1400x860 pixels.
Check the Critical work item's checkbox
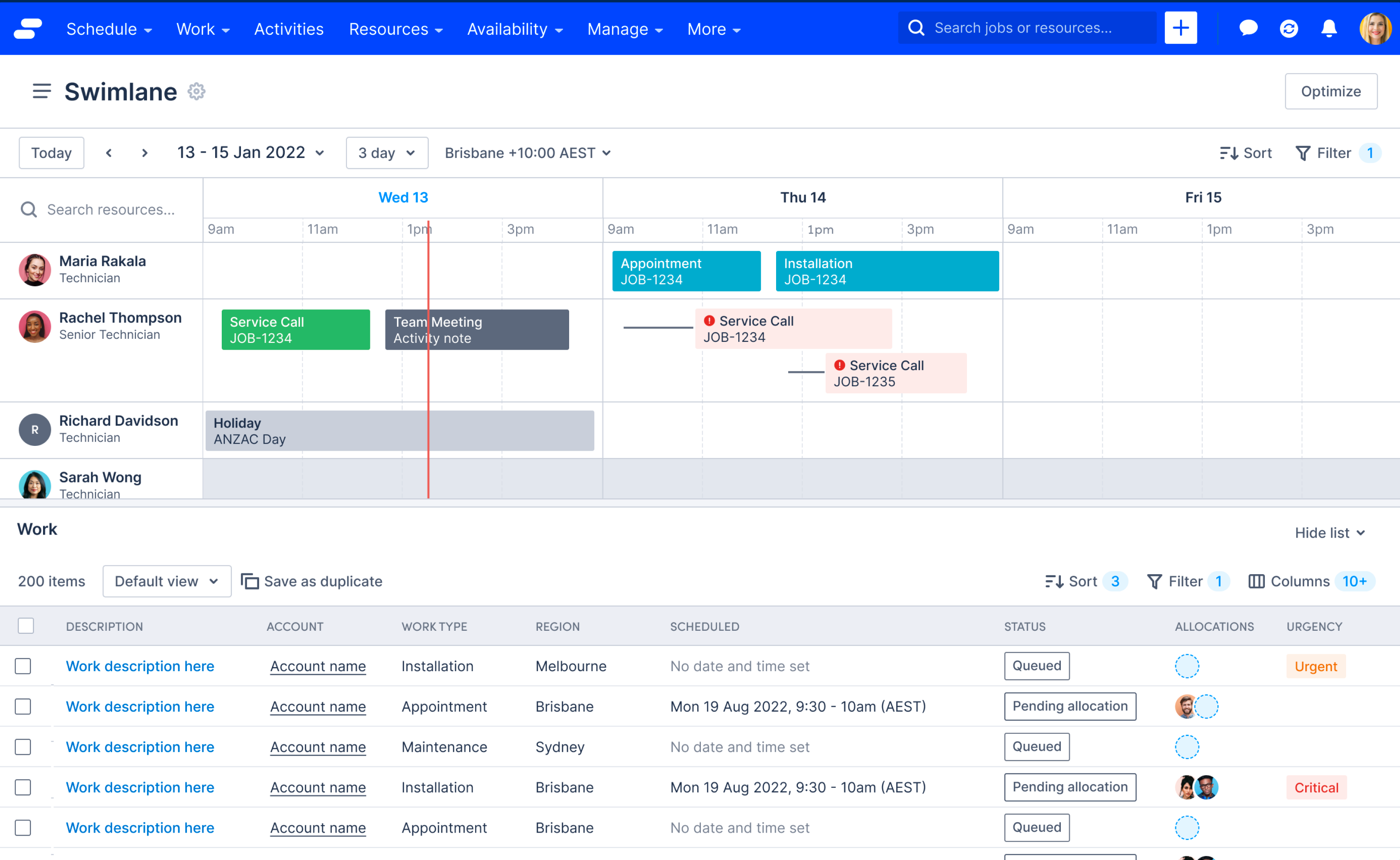[23, 787]
